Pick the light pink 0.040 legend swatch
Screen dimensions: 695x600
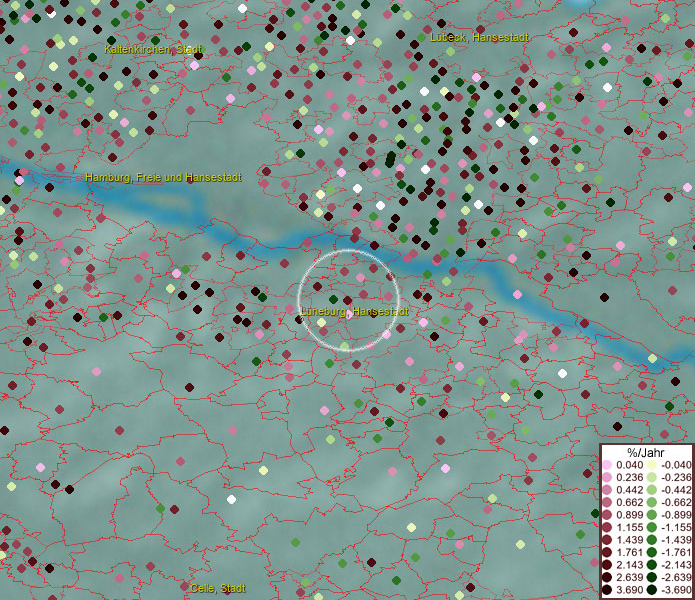click(x=607, y=465)
